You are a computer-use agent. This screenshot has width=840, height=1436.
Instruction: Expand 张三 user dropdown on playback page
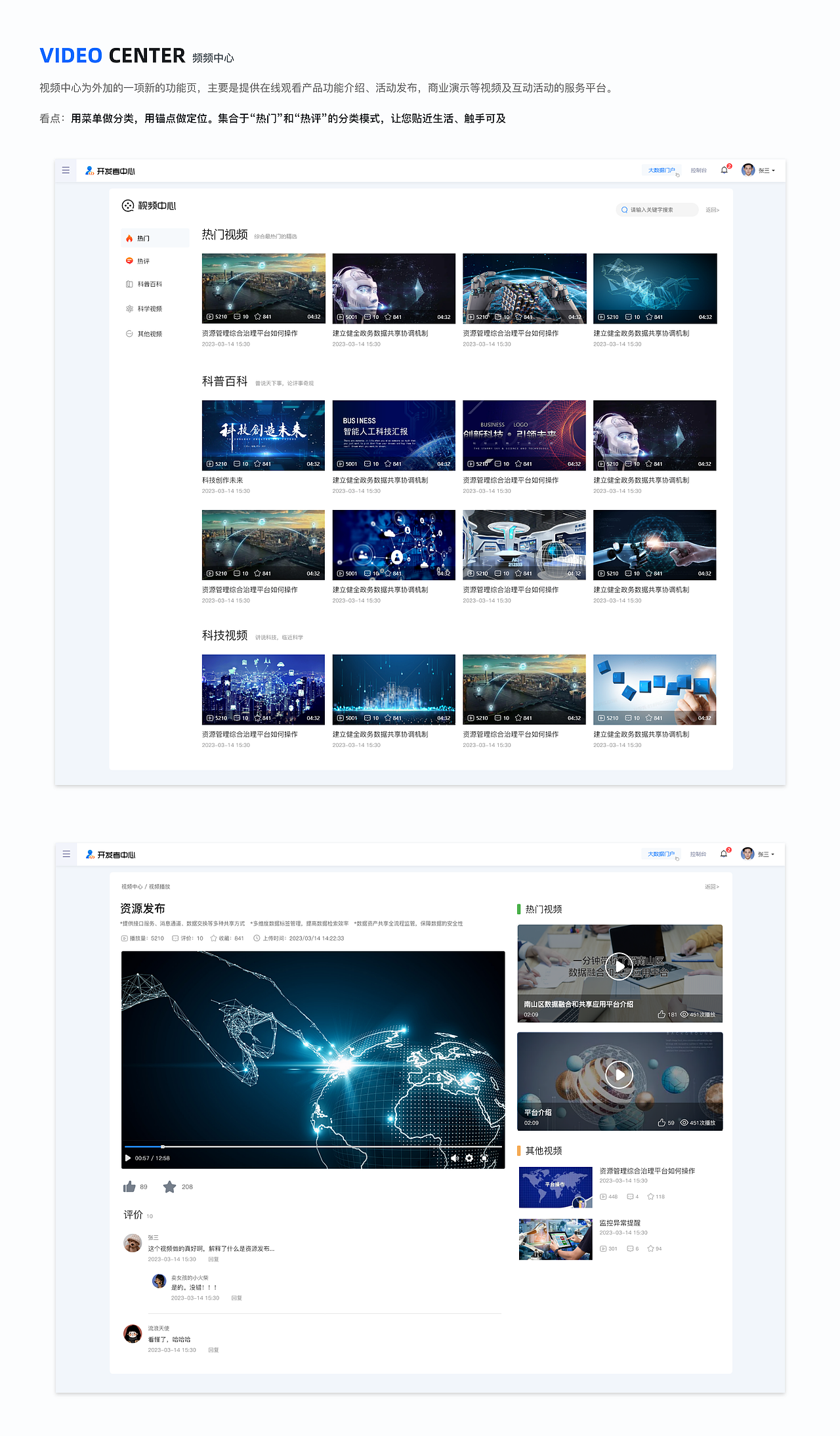click(766, 855)
